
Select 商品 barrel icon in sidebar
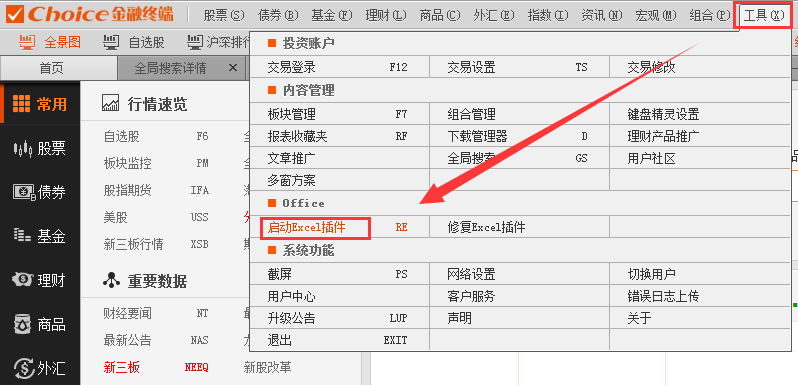pyautogui.click(x=23, y=323)
